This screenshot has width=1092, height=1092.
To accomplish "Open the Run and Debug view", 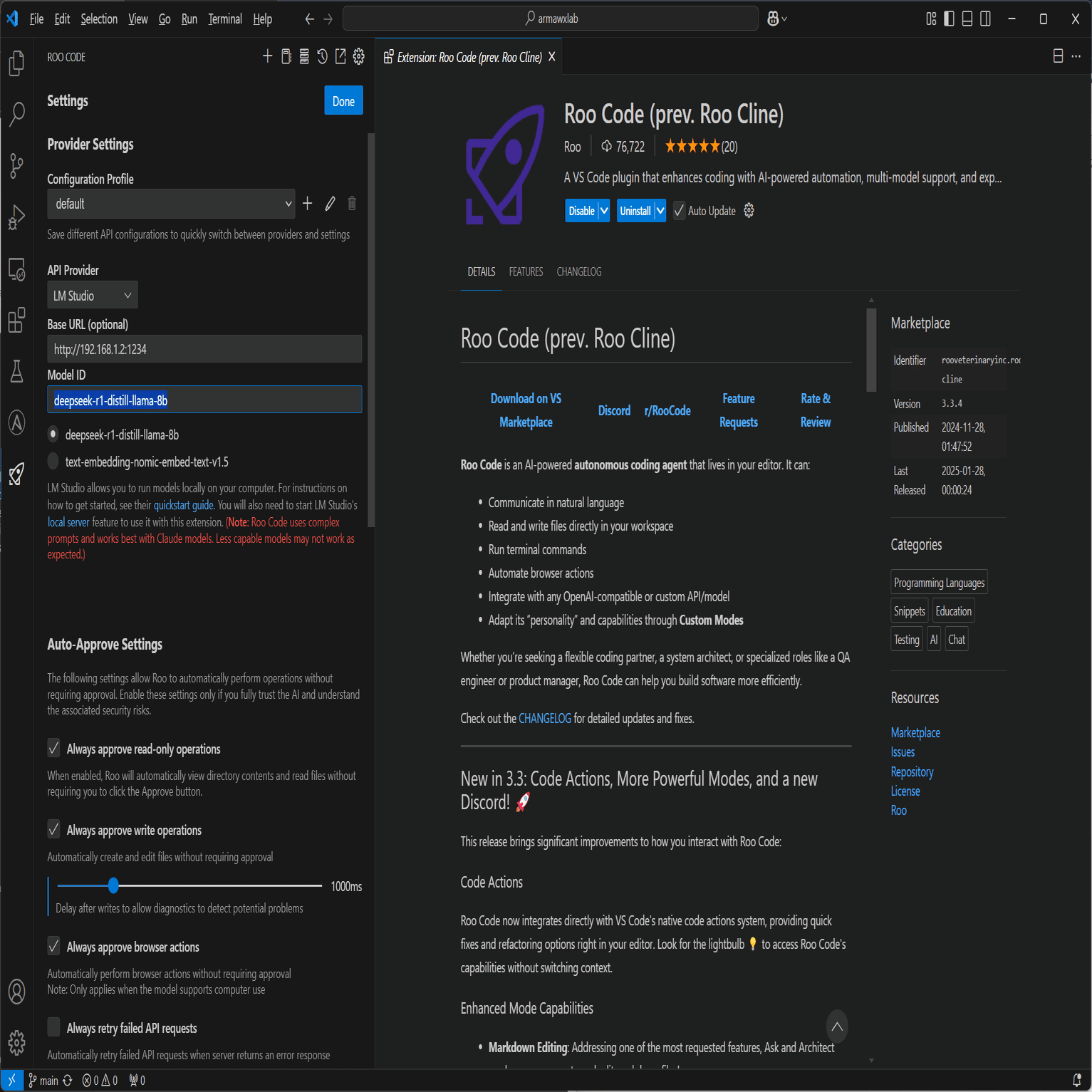I will point(16,217).
